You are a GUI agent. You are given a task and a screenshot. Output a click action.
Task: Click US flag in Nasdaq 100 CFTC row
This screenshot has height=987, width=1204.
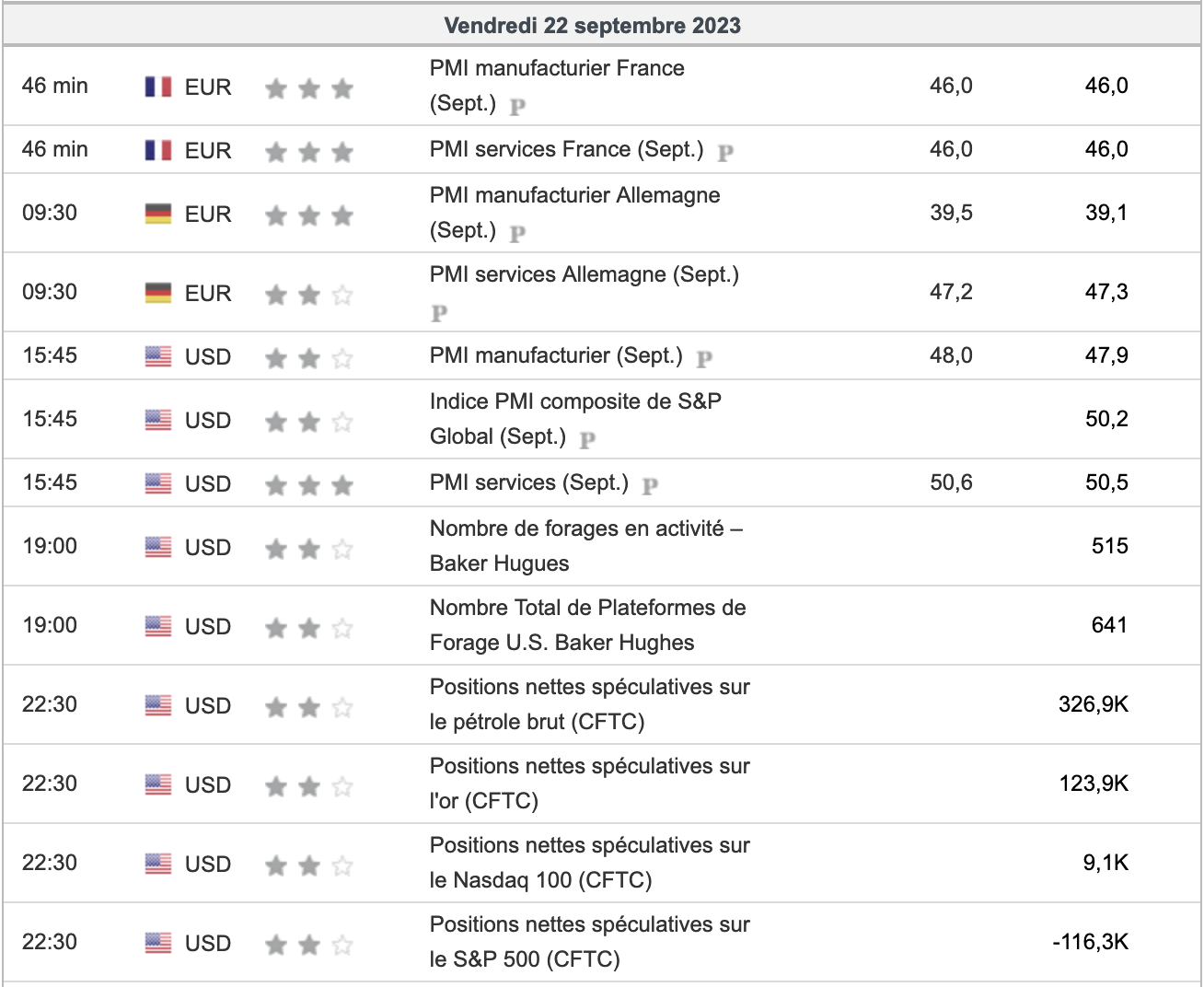pos(158,864)
